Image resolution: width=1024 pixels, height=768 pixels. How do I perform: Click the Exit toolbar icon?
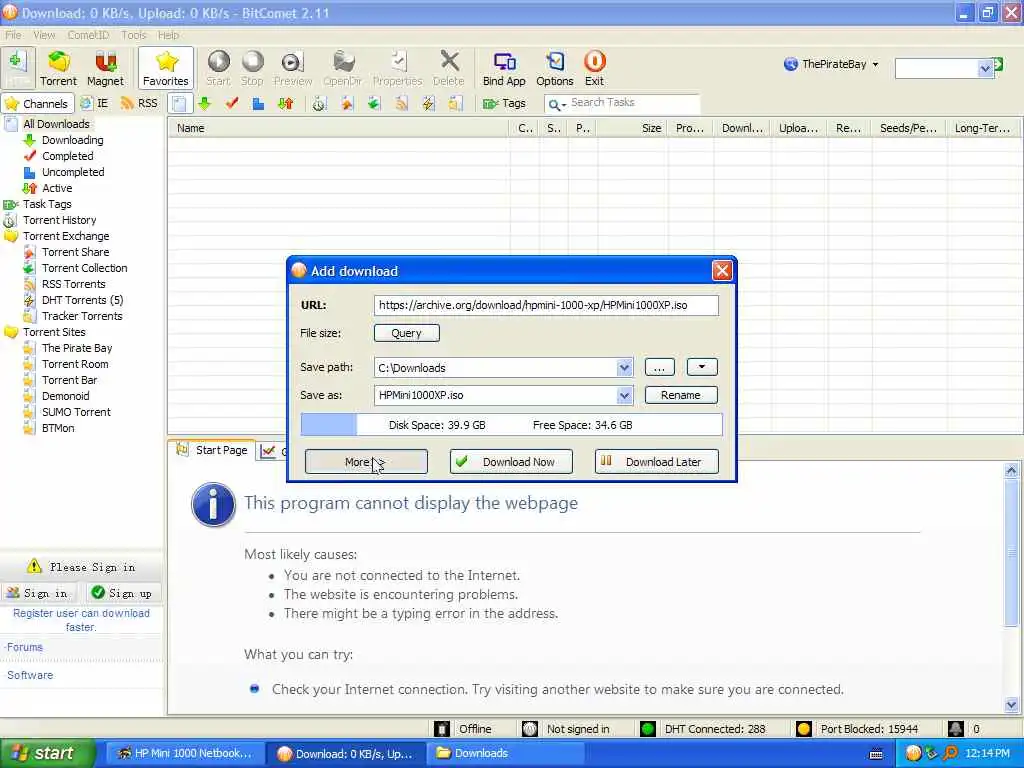594,69
